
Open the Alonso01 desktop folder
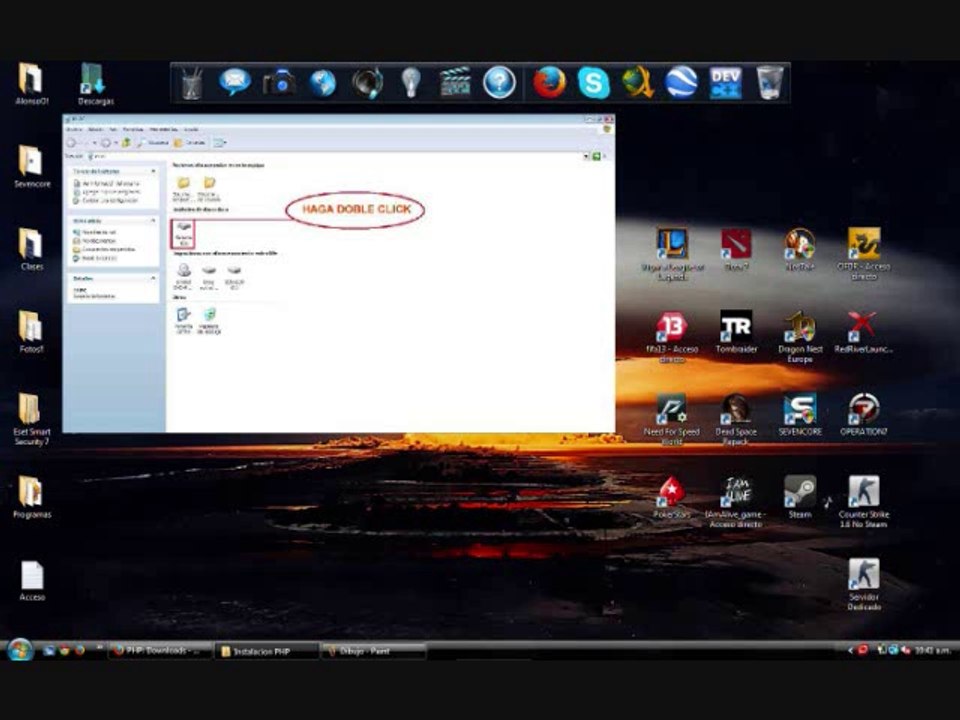[32, 84]
